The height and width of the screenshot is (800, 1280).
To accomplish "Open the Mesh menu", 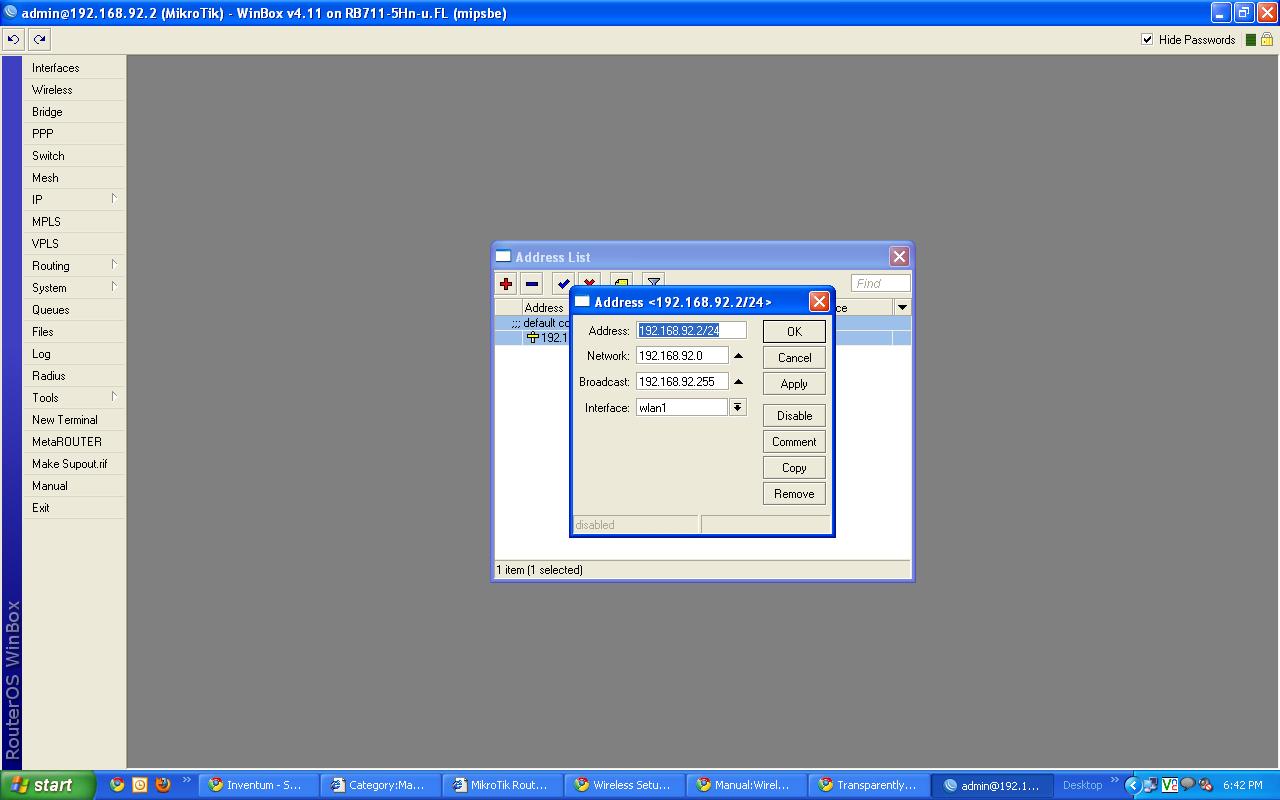I will pyautogui.click(x=75, y=178).
